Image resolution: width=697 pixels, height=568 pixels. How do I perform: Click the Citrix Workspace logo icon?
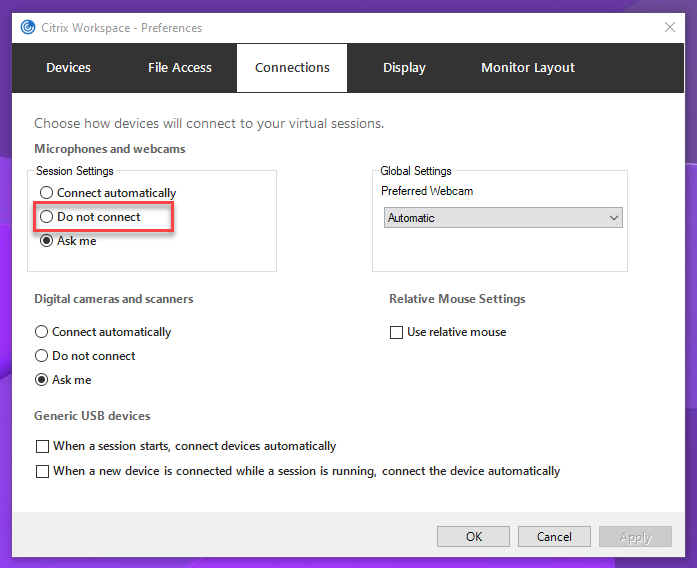[x=29, y=28]
